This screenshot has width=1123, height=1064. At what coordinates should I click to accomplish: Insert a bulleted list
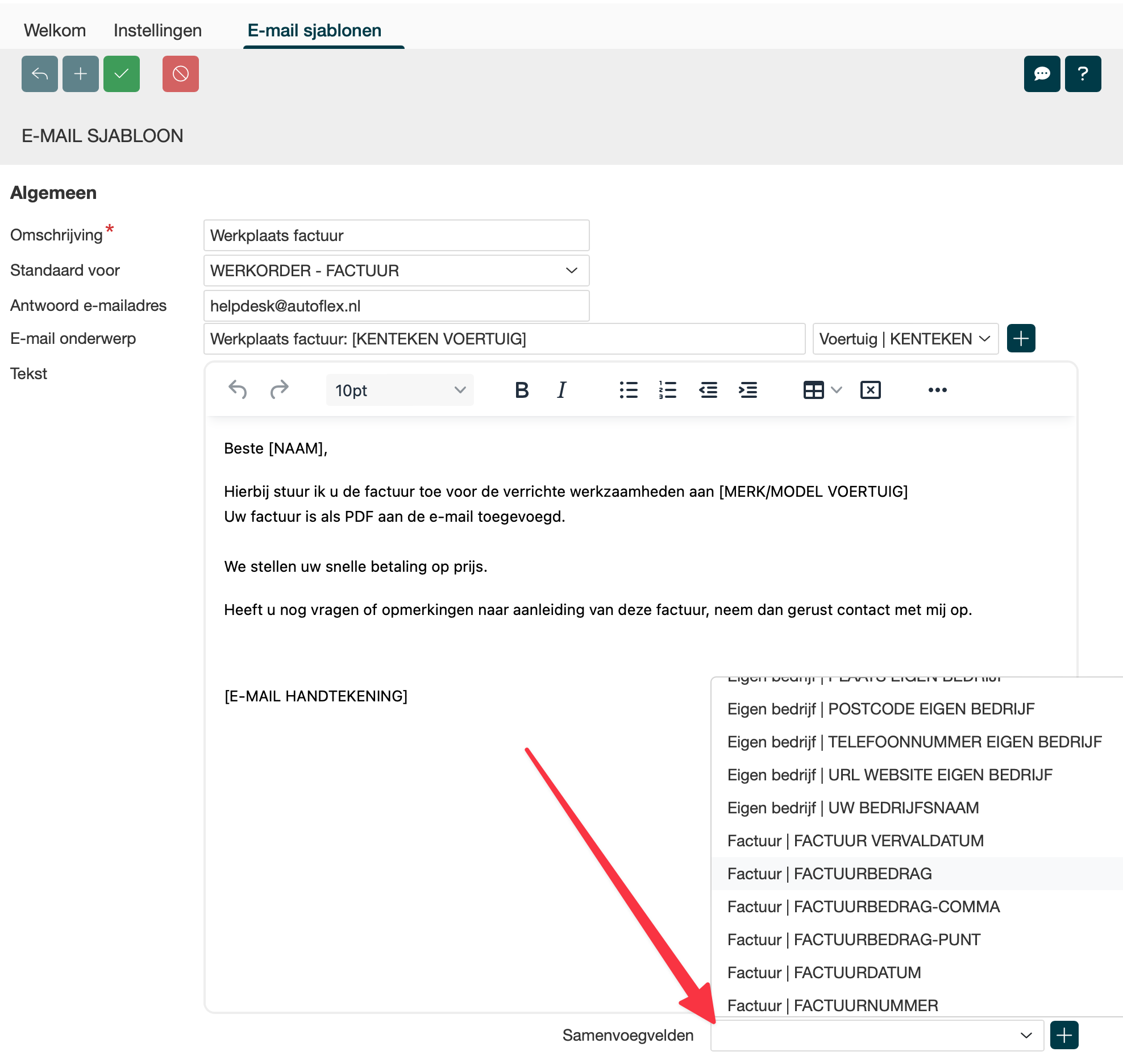click(x=628, y=390)
